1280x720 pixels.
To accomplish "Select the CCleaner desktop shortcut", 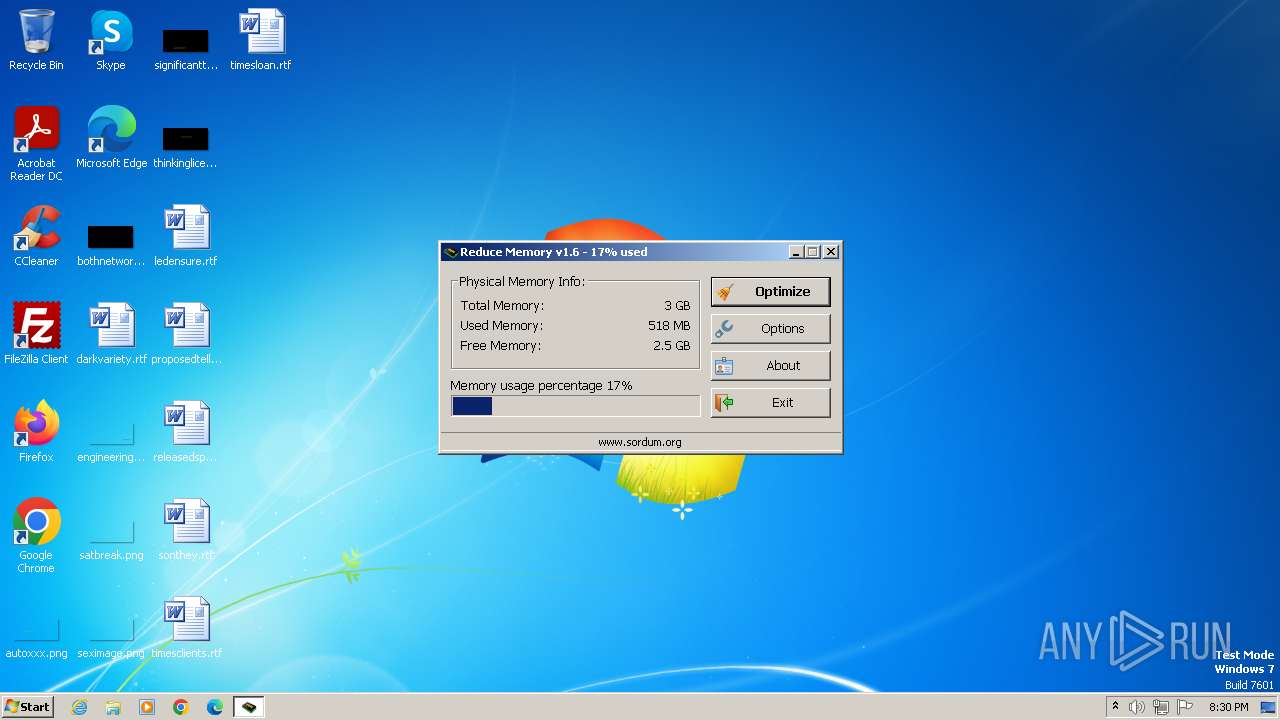I will tap(36, 236).
